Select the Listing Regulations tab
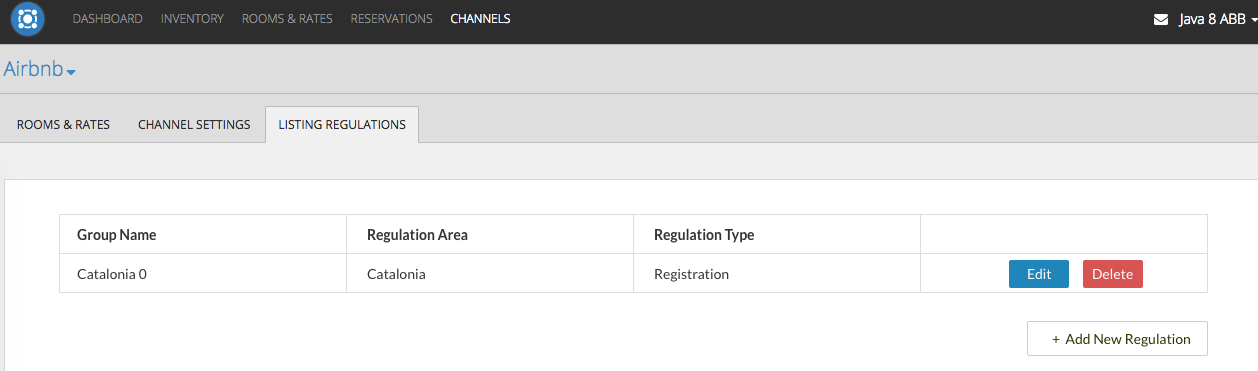1258x371 pixels. [x=342, y=125]
